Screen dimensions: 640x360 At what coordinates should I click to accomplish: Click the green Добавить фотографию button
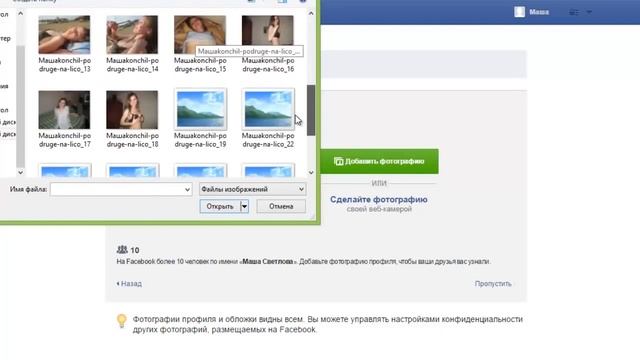pyautogui.click(x=379, y=161)
